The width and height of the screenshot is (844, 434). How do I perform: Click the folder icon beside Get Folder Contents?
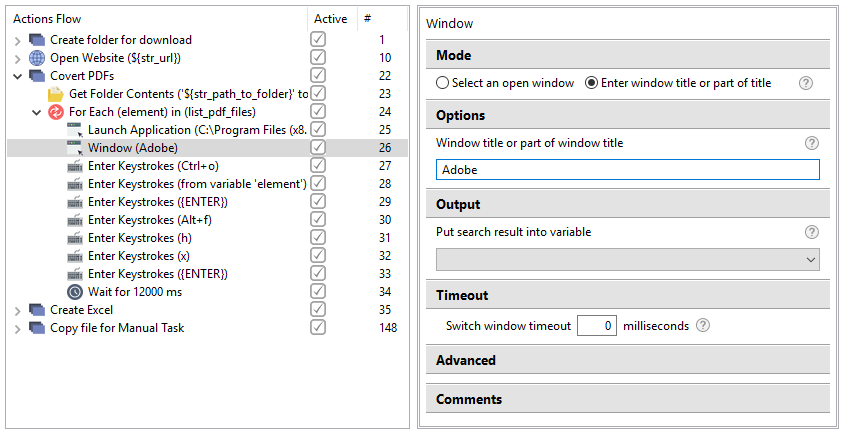pyautogui.click(x=55, y=94)
